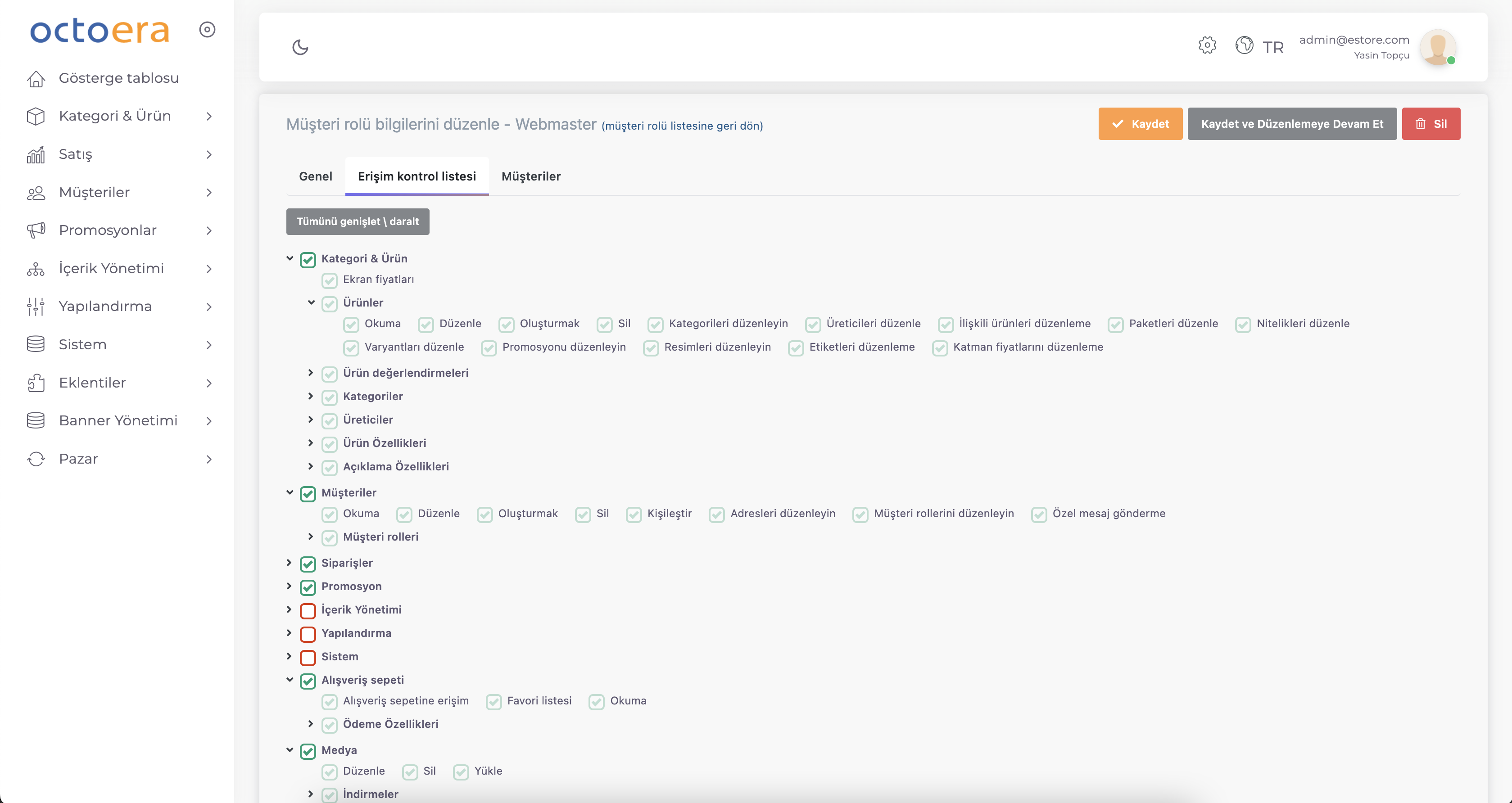Collapse the Müşteriler permission group
1512x803 pixels.
(290, 492)
